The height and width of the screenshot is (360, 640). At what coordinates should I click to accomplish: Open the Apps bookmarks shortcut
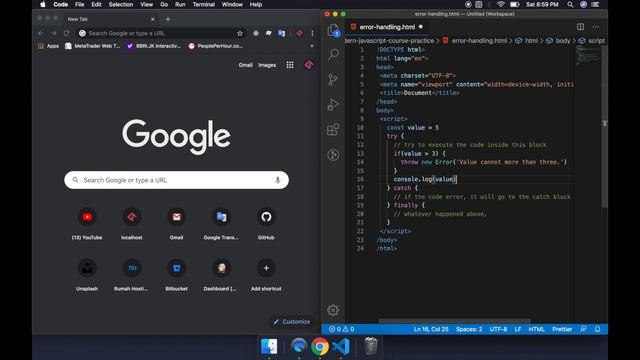[49, 46]
